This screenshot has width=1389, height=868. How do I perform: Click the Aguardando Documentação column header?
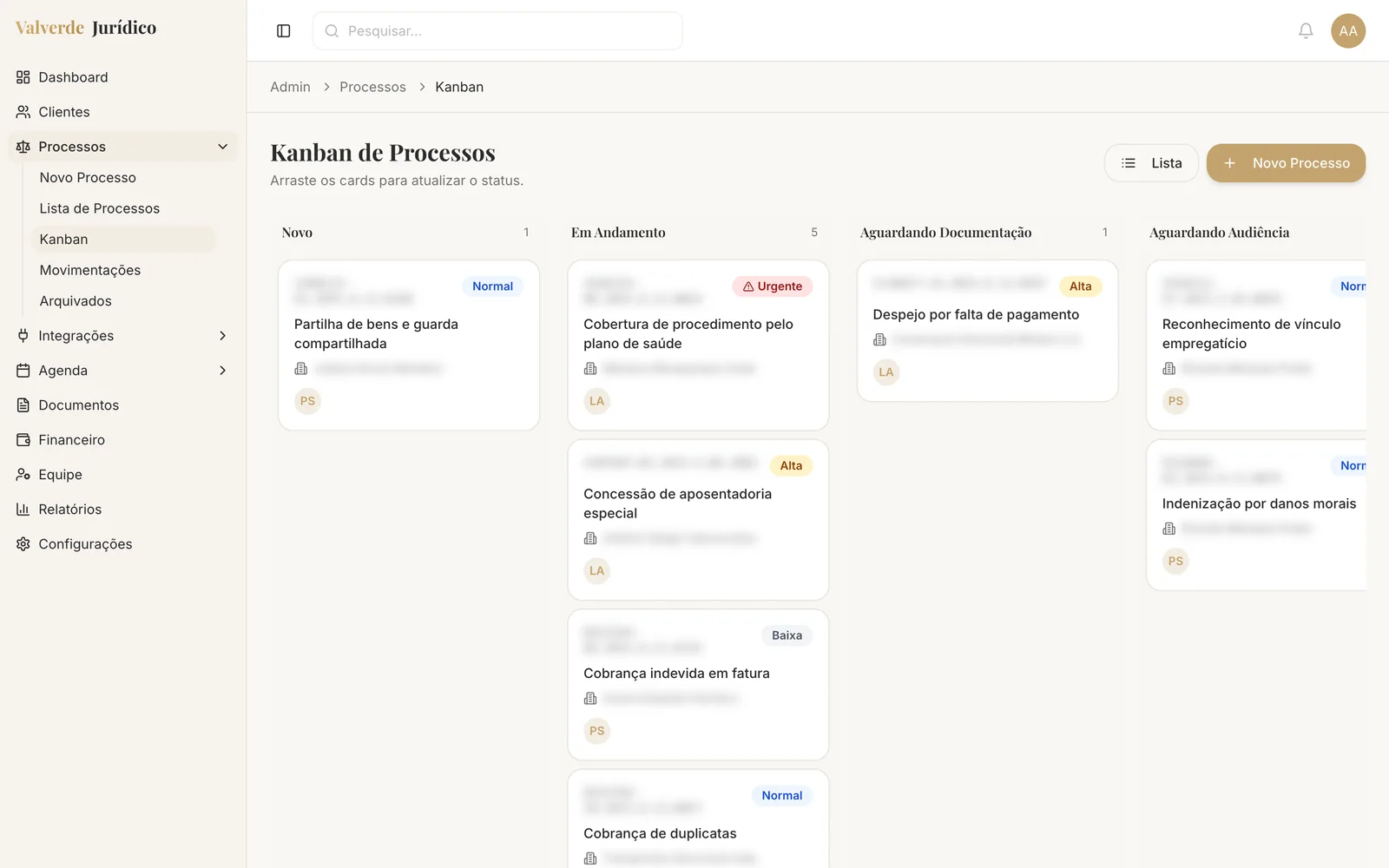point(945,233)
